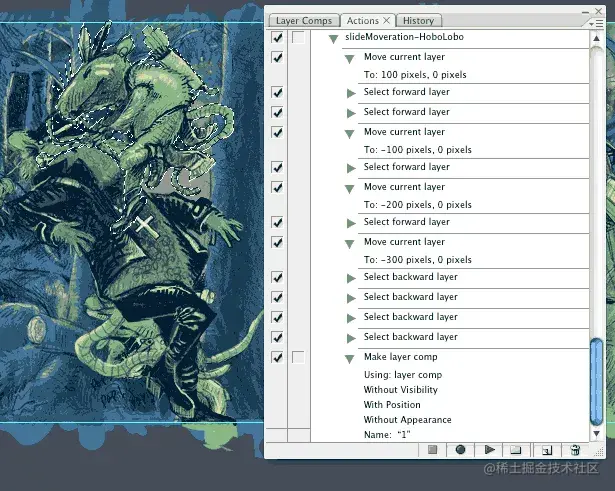
Task: Close the Actions tab with its X
Action: (386, 20)
